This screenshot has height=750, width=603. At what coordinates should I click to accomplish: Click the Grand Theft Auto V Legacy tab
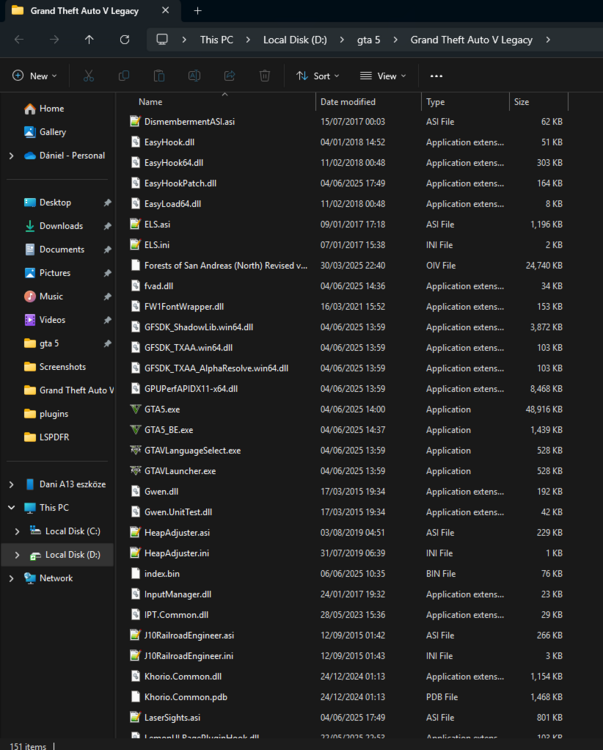coord(84,11)
